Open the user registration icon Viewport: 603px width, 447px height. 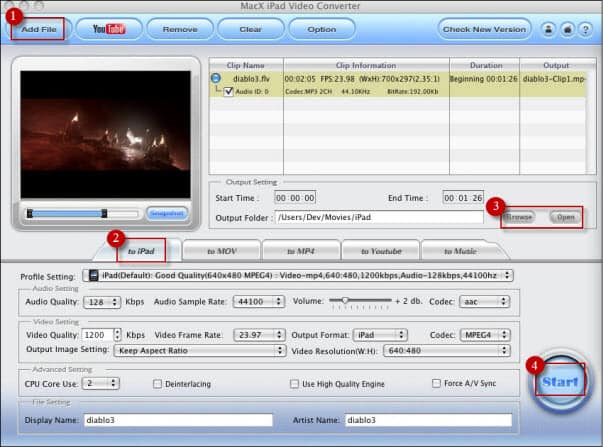549,29
